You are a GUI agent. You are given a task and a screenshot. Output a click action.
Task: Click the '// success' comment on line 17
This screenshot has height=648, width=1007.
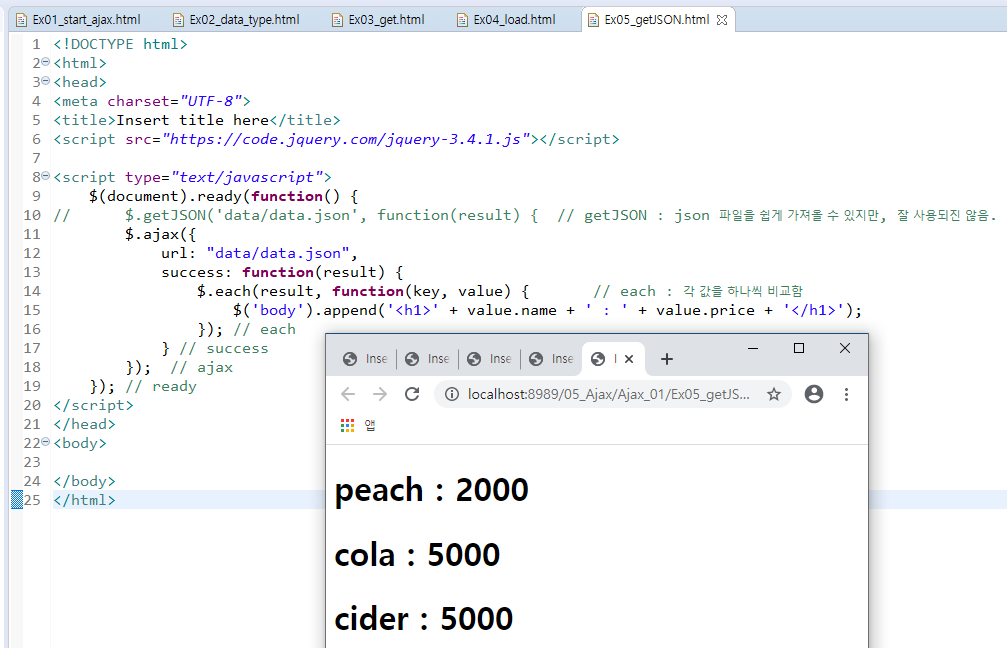224,349
